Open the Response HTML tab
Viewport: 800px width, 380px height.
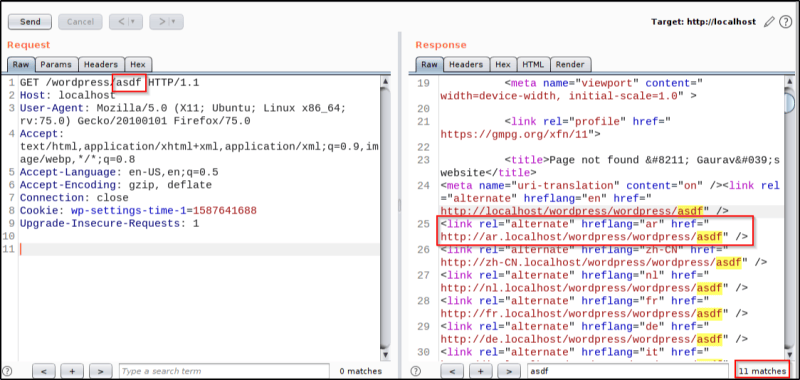click(533, 65)
